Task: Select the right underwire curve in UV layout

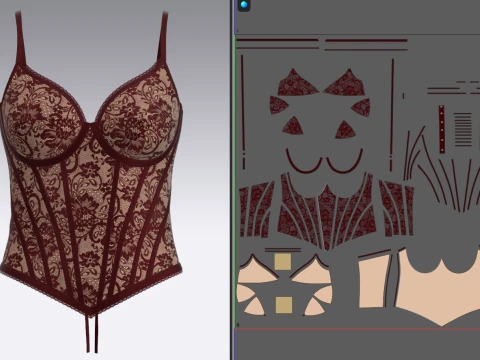Action: pyautogui.click(x=345, y=161)
